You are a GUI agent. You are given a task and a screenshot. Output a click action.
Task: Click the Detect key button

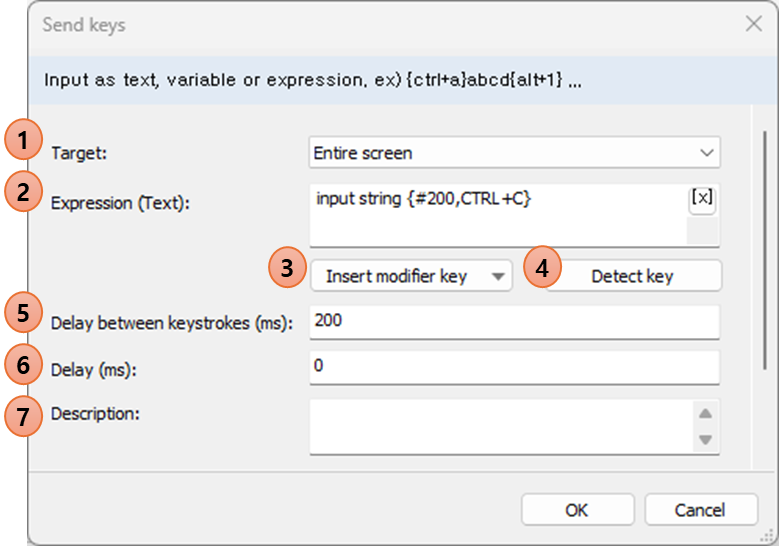coord(632,276)
